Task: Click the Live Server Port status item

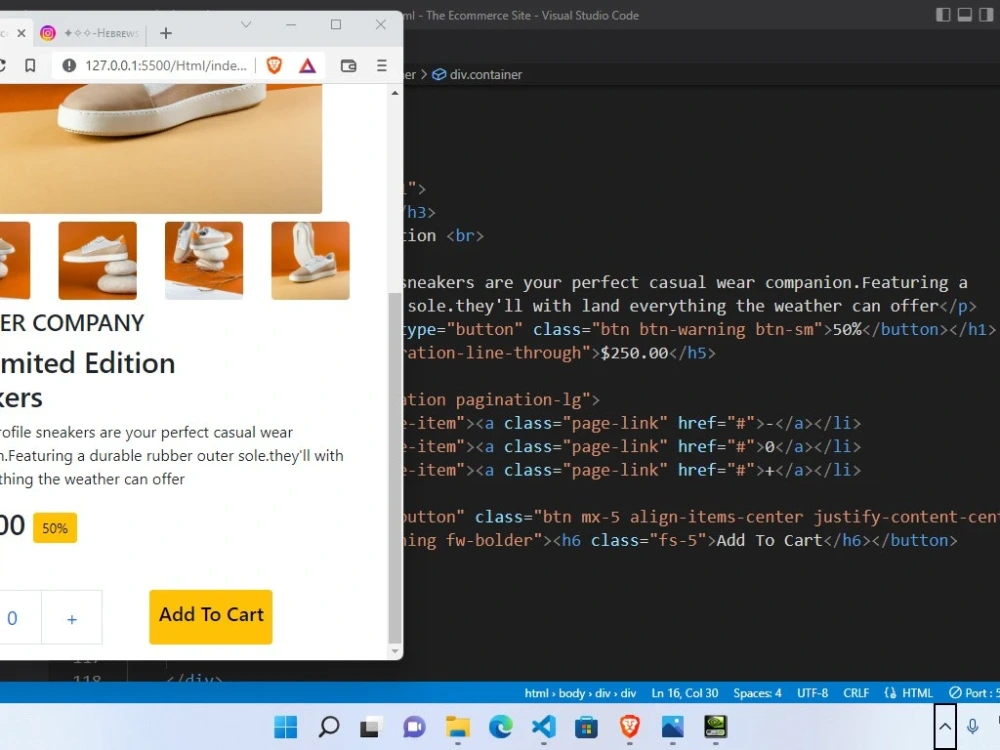Action: (973, 693)
